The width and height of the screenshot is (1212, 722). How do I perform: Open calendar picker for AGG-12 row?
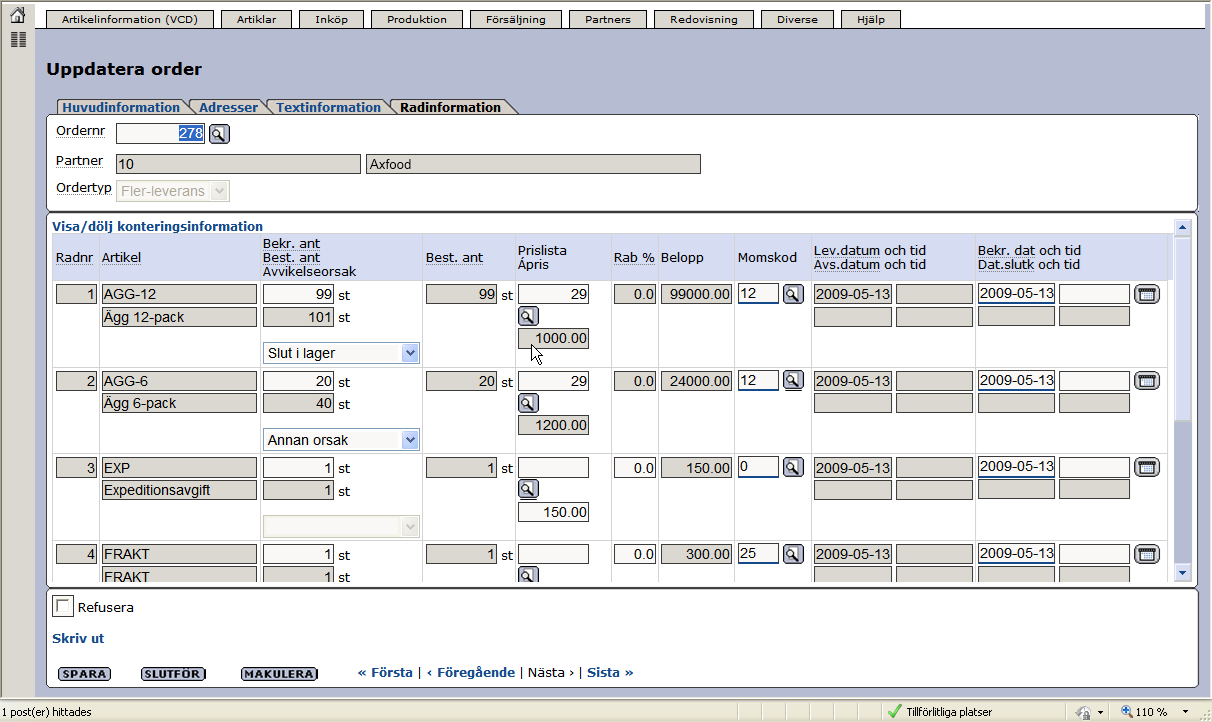pyautogui.click(x=1147, y=294)
